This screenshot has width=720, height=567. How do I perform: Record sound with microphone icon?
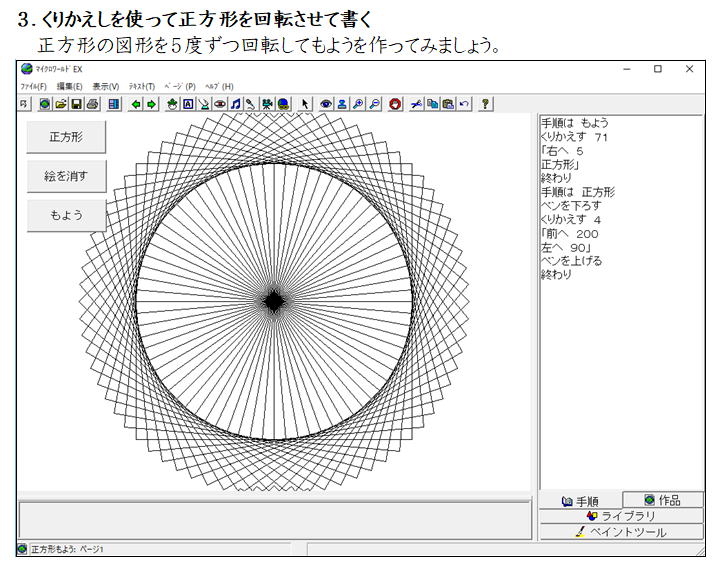[251, 104]
